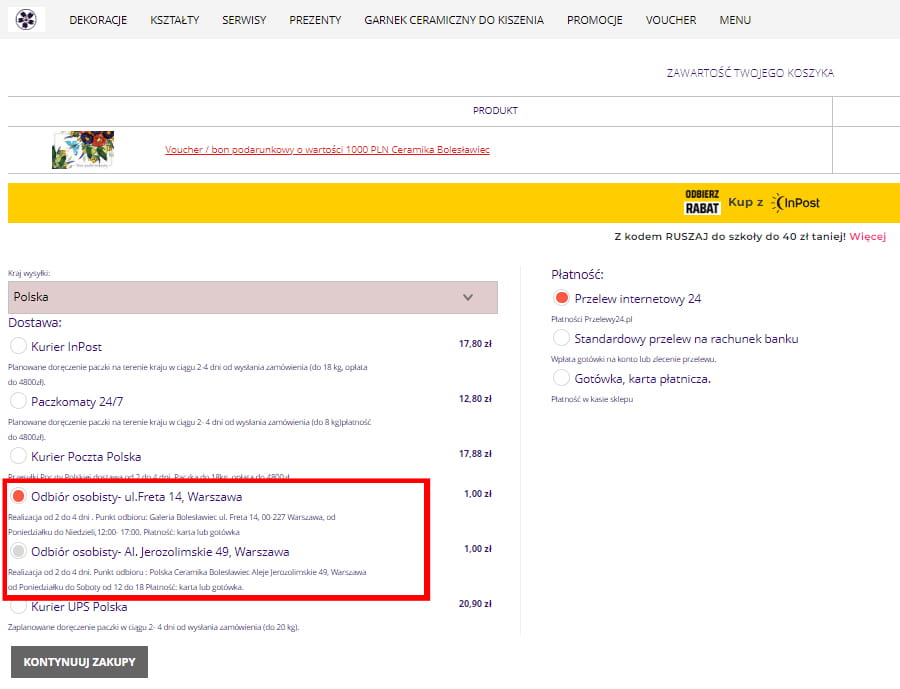Click the ZAWARTOŚĆ TWOJEGO KOSZYKA heading
This screenshot has width=900, height=689.
[750, 73]
